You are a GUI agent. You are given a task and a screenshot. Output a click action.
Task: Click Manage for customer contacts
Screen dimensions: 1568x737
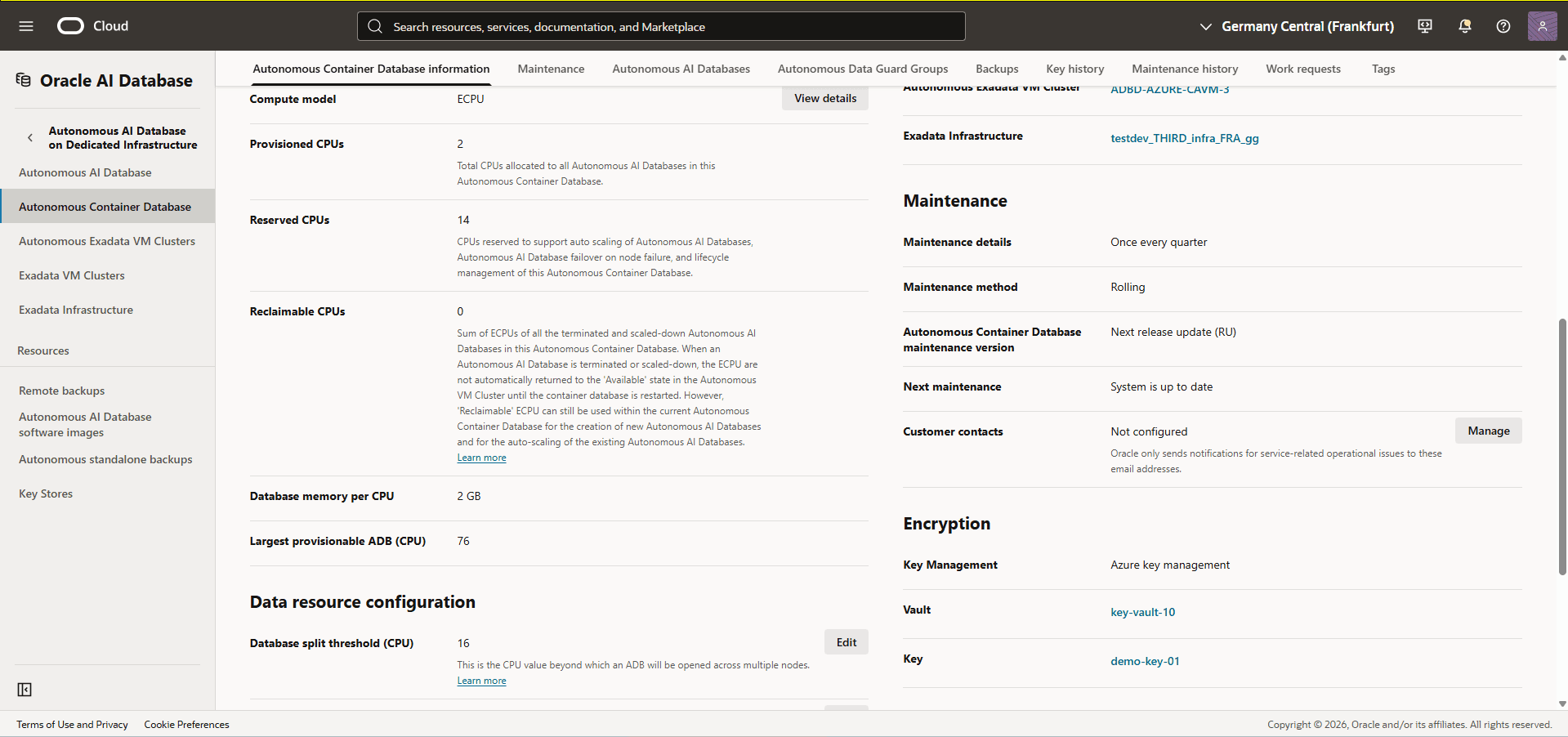tap(1488, 431)
